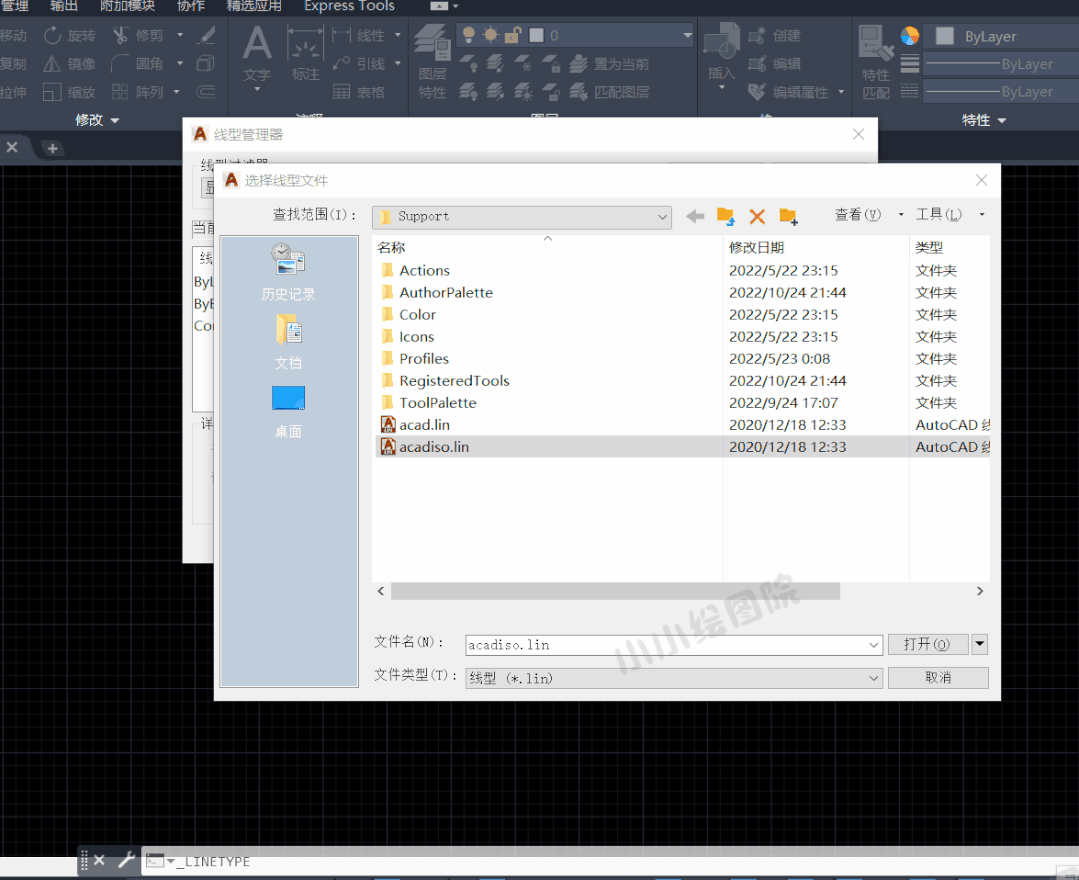1079x880 pixels.
Task: Select the Mirror (镜像) tool
Action: pyautogui.click(x=69, y=64)
